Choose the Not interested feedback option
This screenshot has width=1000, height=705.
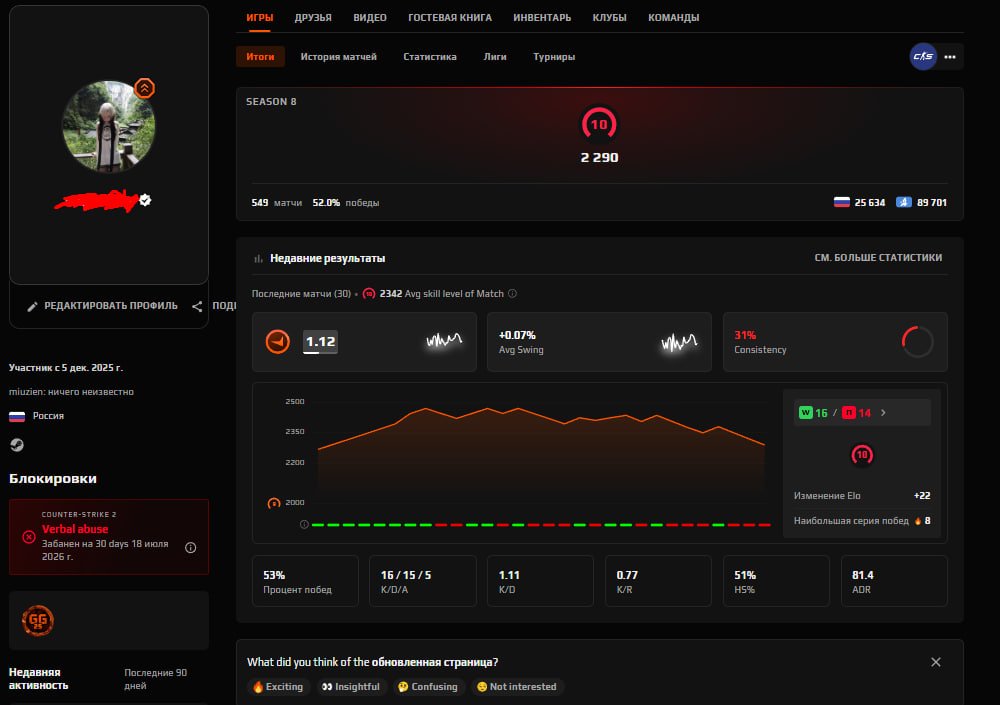click(517, 686)
